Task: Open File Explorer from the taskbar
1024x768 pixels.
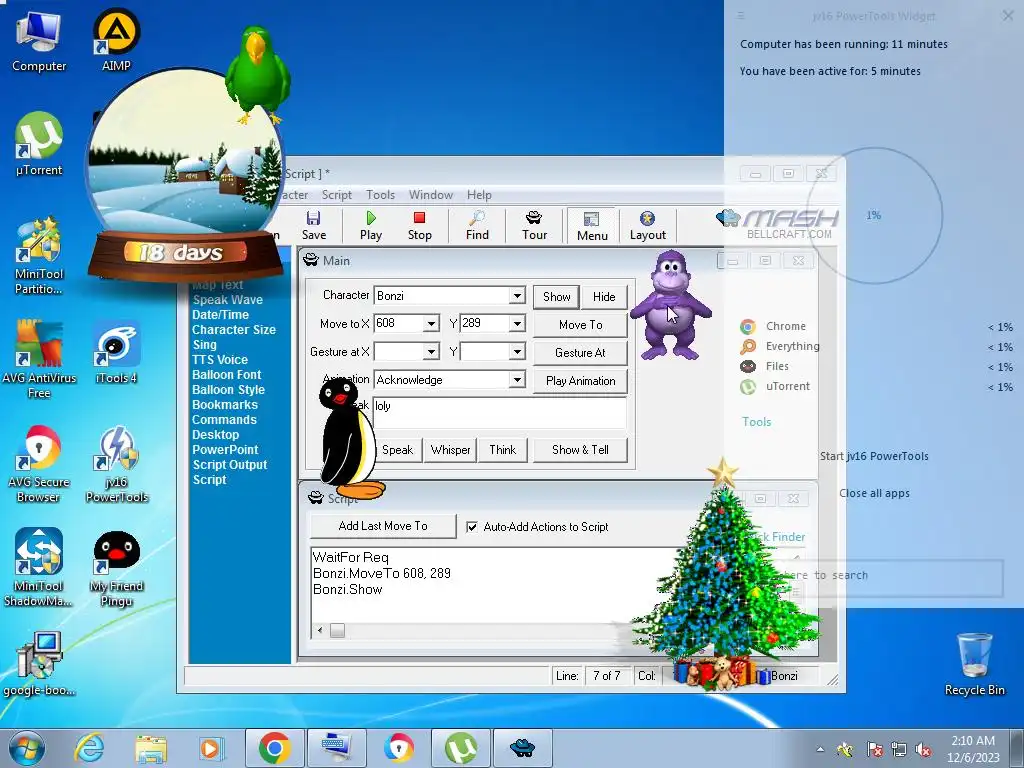Action: point(151,748)
